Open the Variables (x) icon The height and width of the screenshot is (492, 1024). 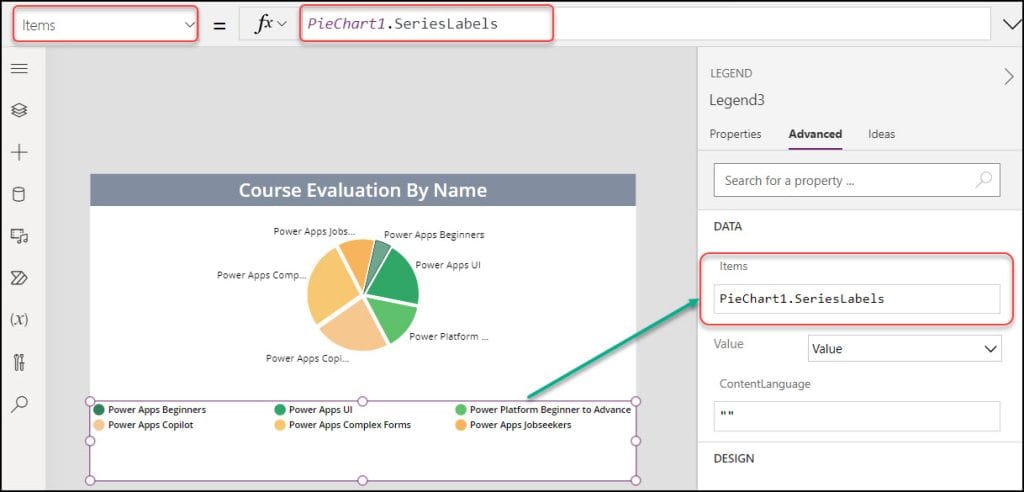[x=20, y=320]
